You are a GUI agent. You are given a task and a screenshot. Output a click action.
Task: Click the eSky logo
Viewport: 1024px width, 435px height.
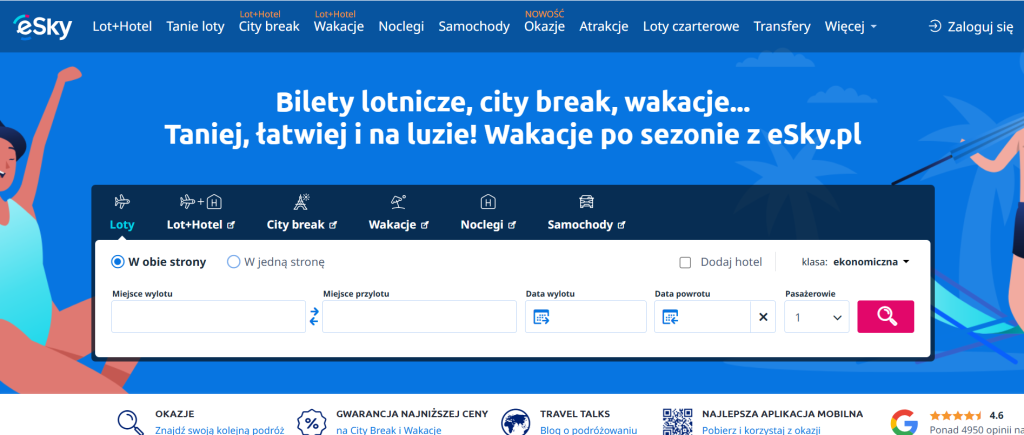[x=42, y=27]
